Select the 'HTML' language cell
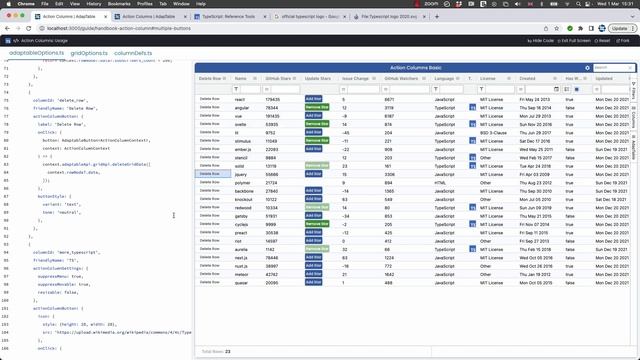 (440, 183)
